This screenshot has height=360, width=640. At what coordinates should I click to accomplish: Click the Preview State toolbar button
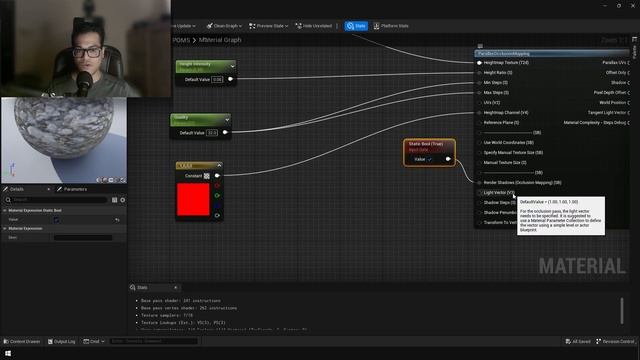click(268, 26)
